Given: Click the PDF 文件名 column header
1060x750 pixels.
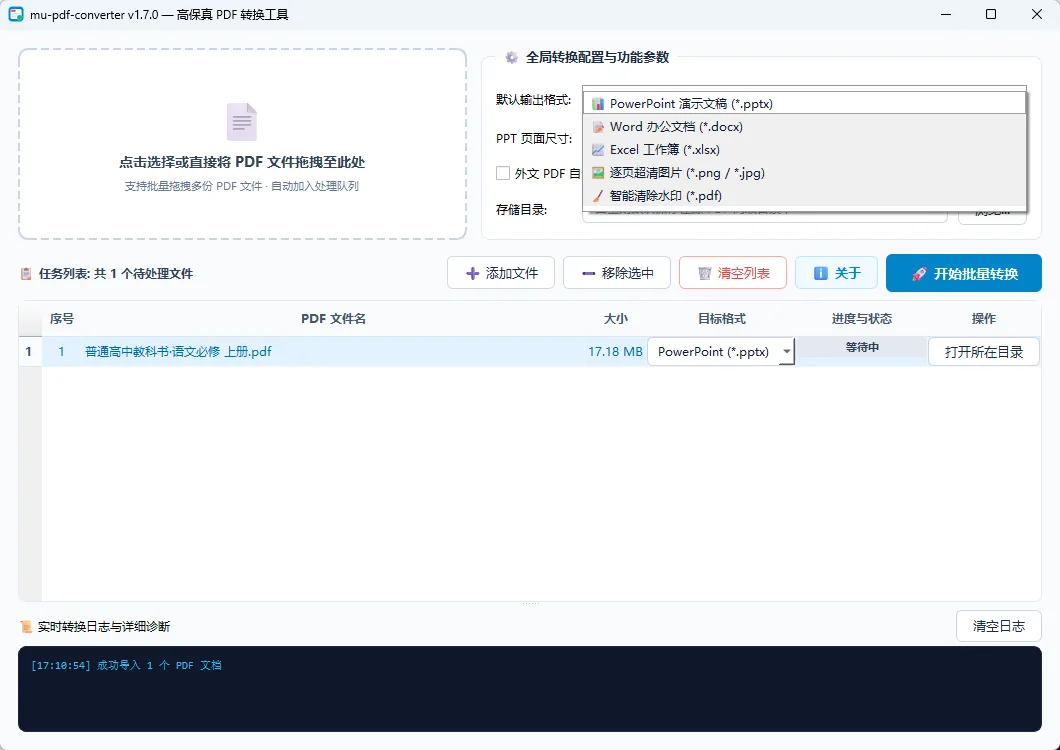Looking at the screenshot, I should (333, 319).
